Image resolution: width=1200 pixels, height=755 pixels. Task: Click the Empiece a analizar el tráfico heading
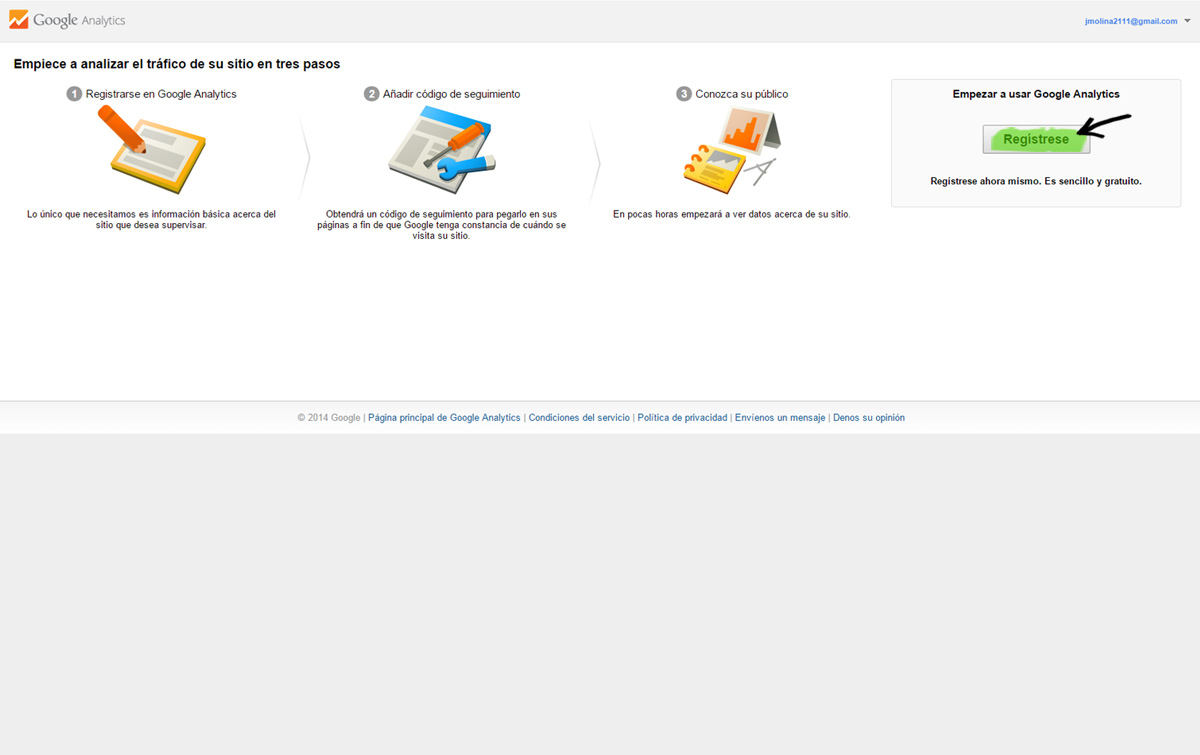point(177,64)
